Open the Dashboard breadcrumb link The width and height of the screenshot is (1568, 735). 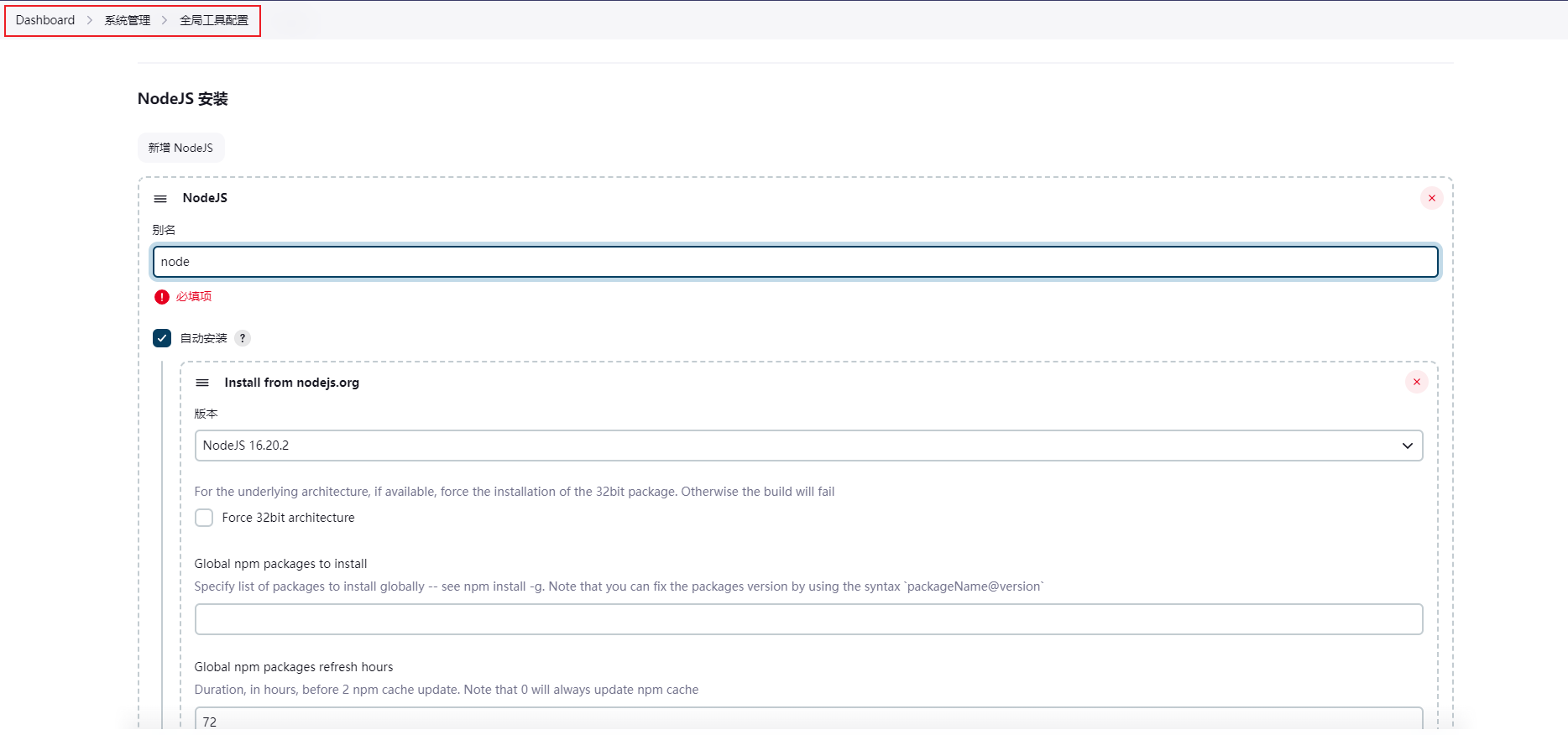[45, 20]
